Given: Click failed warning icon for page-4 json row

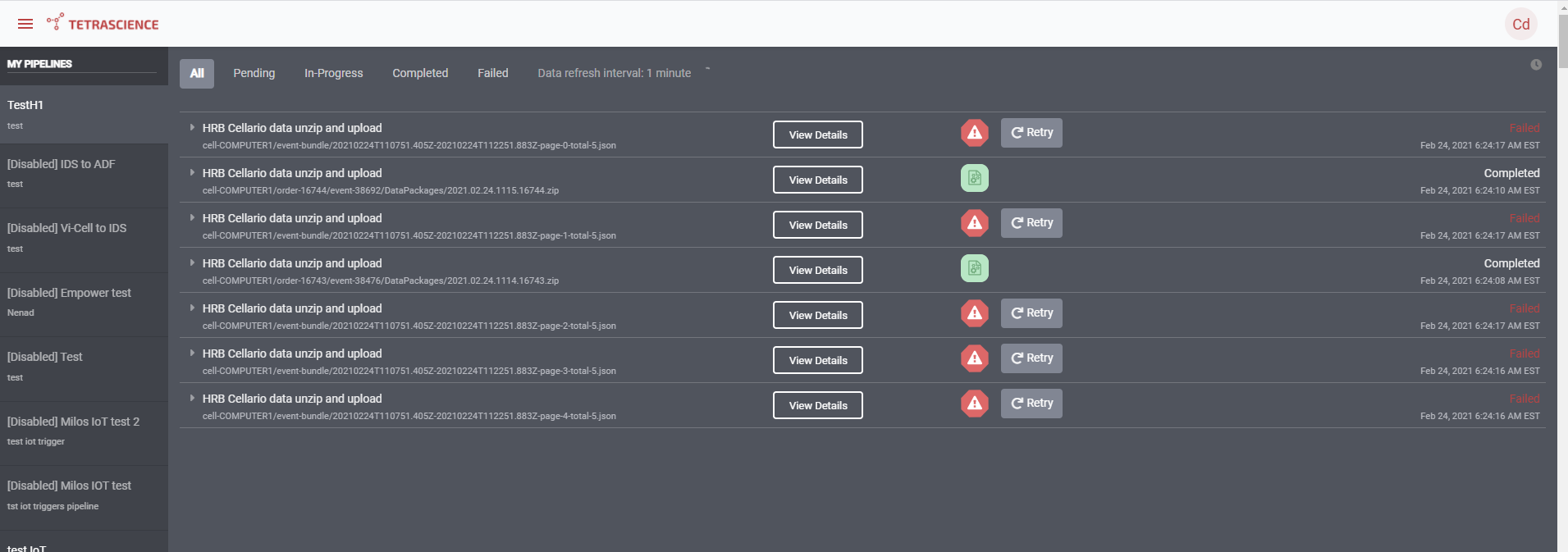Looking at the screenshot, I should pos(975,404).
